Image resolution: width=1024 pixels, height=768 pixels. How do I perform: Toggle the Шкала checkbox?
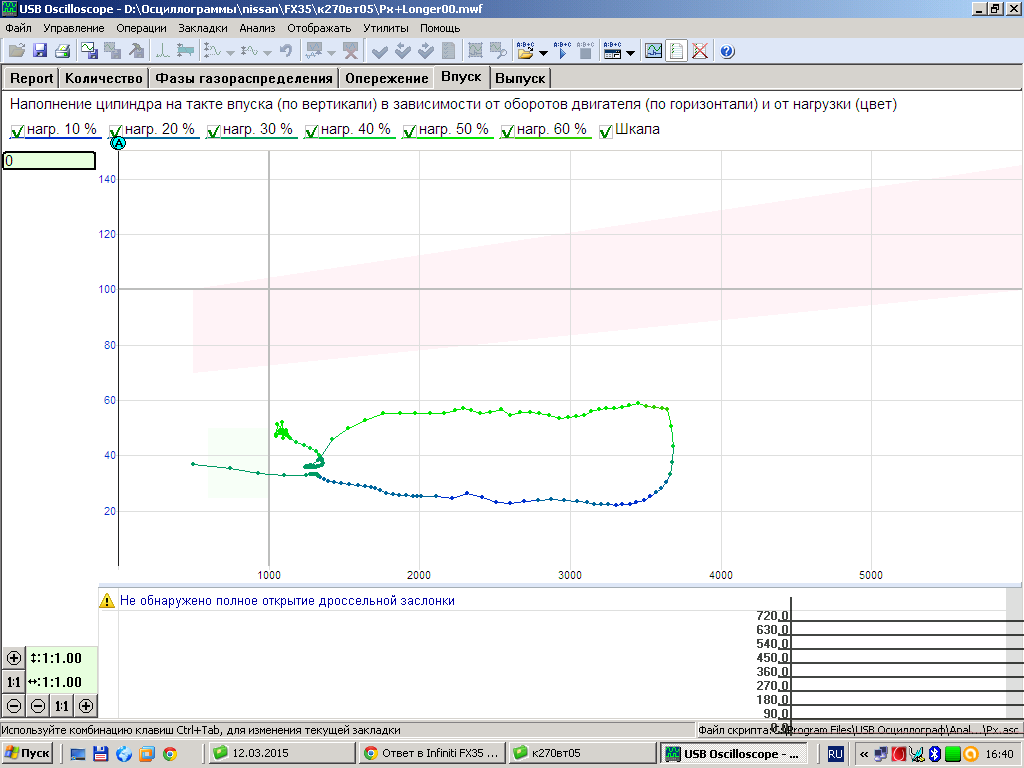coord(606,131)
